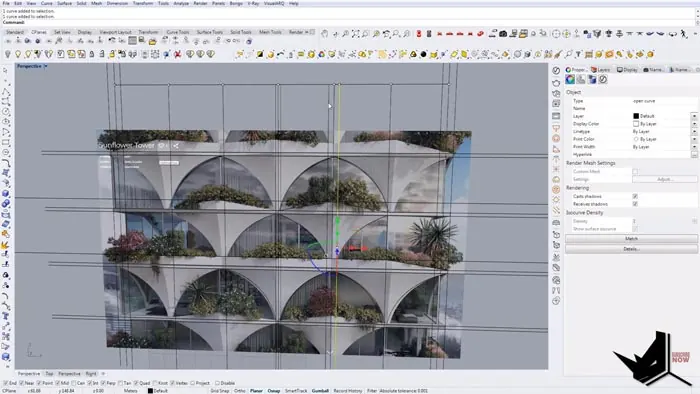
Task: Click the blue sphere icon in CPlanes toolbar
Action: tap(249, 41)
